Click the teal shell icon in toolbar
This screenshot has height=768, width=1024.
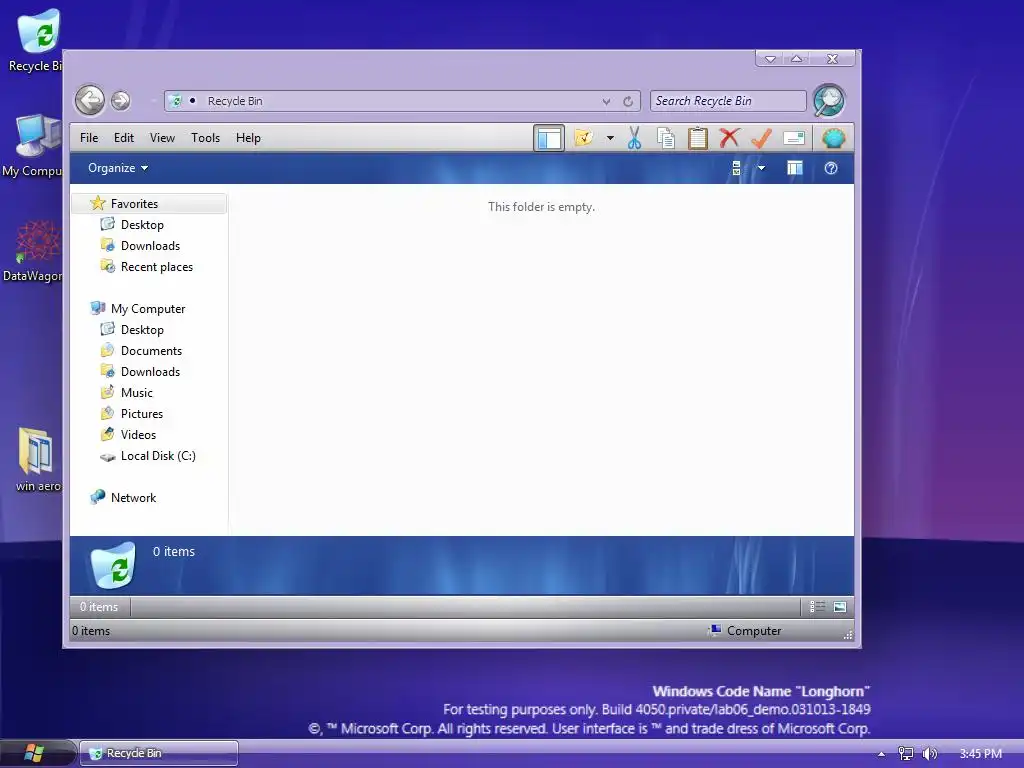[x=834, y=138]
